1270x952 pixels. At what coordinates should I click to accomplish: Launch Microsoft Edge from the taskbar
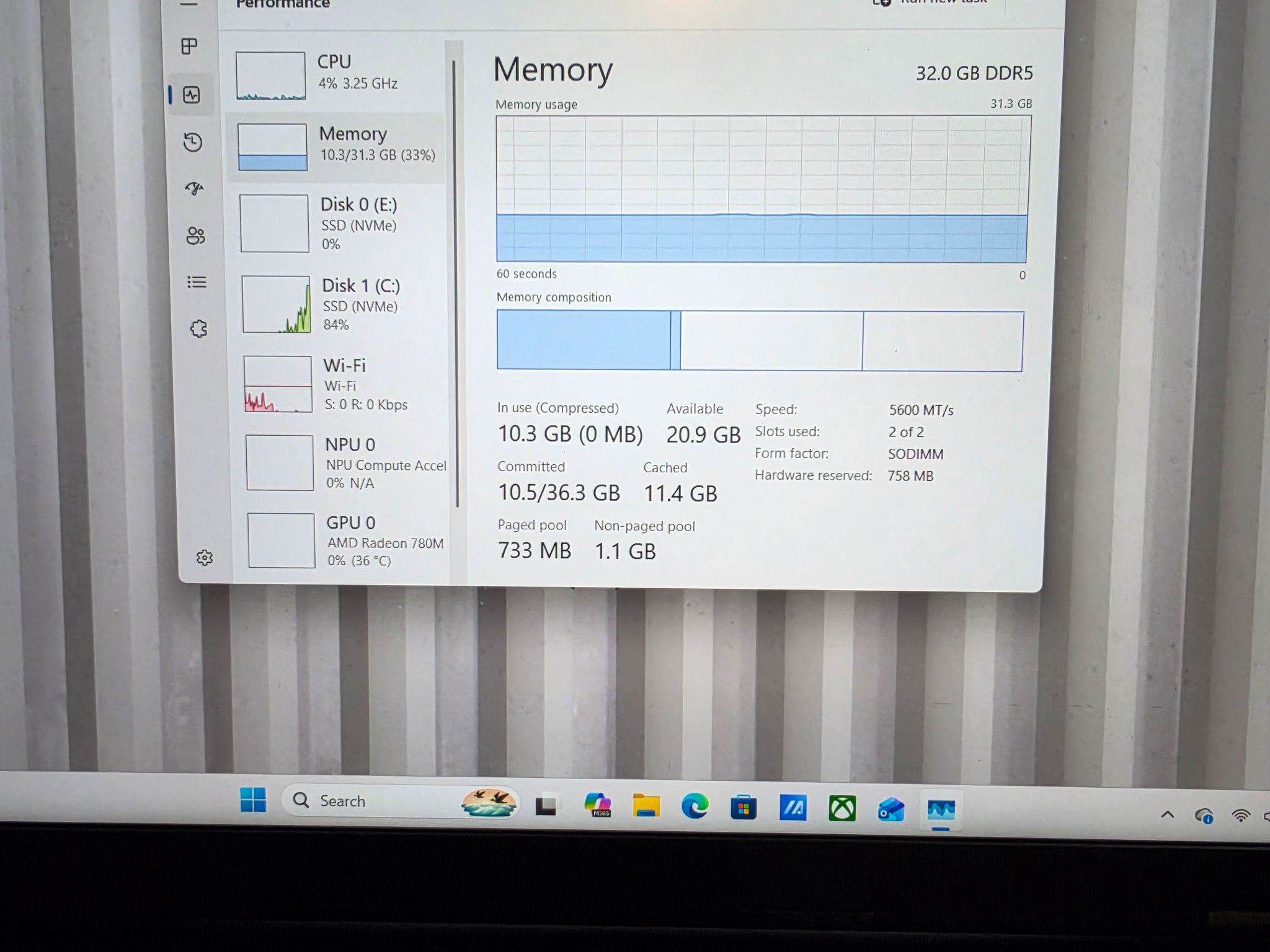(695, 807)
